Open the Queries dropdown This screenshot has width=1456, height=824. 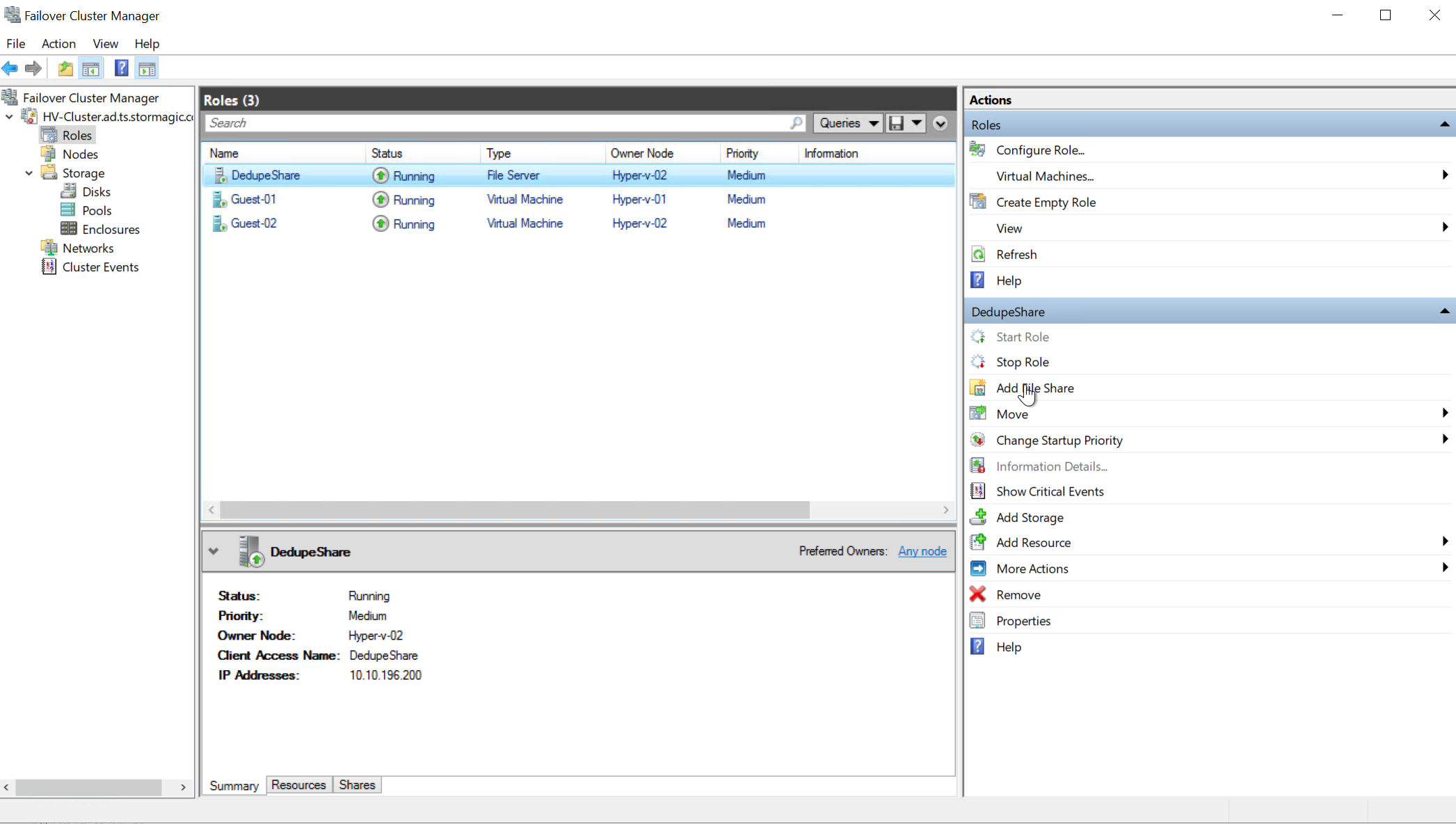tap(847, 123)
